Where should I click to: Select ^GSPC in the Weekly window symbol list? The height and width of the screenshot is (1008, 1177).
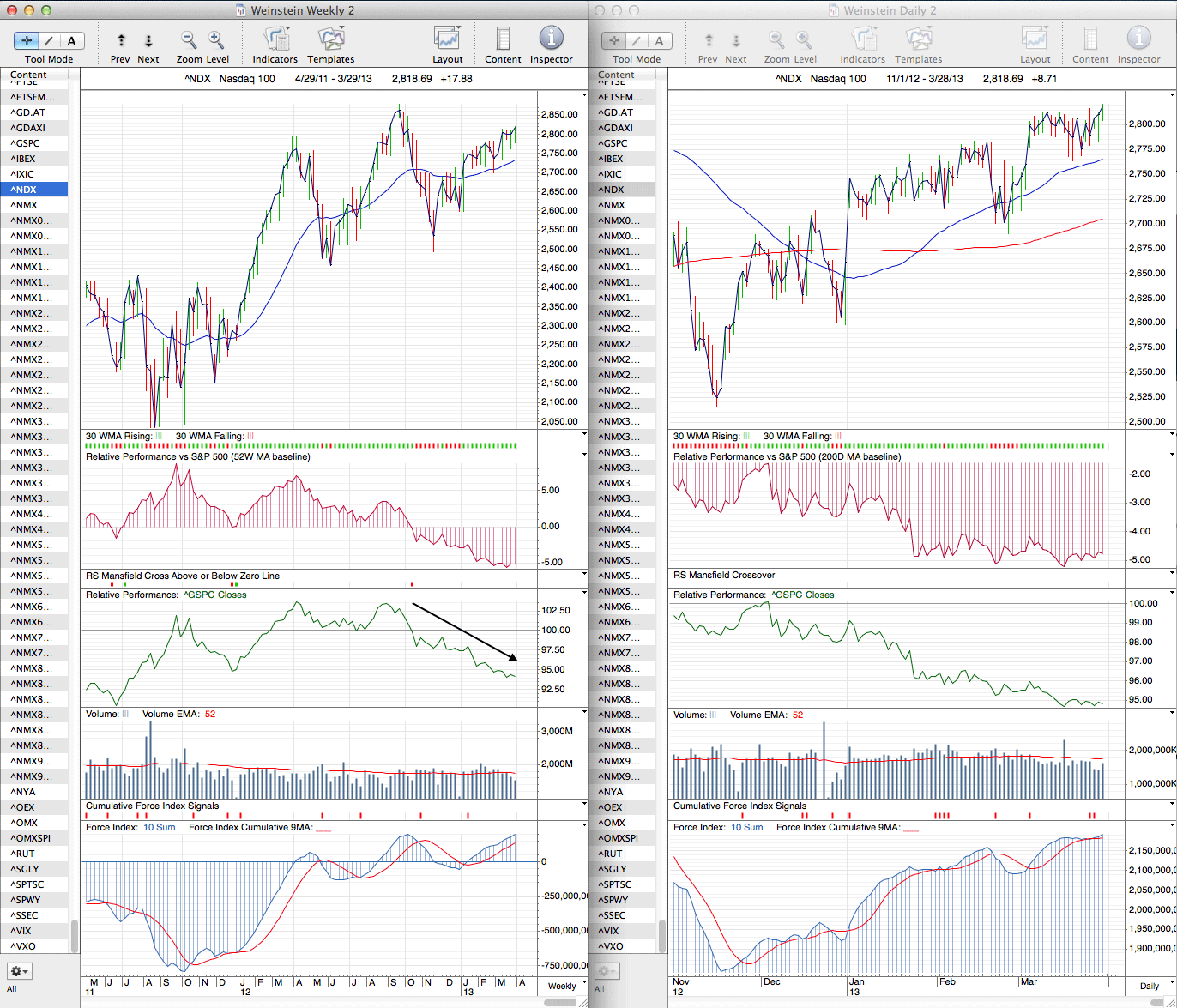[x=26, y=143]
